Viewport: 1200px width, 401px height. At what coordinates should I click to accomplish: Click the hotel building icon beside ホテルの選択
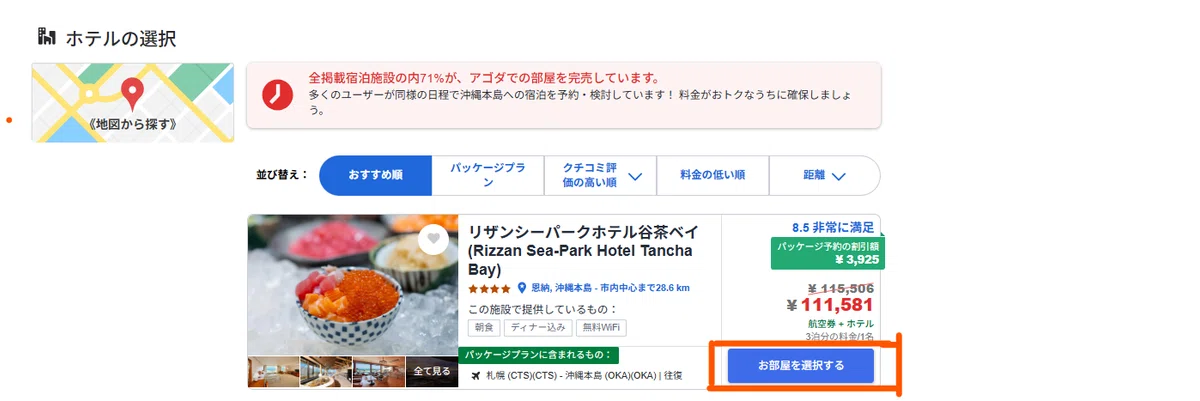(x=47, y=38)
